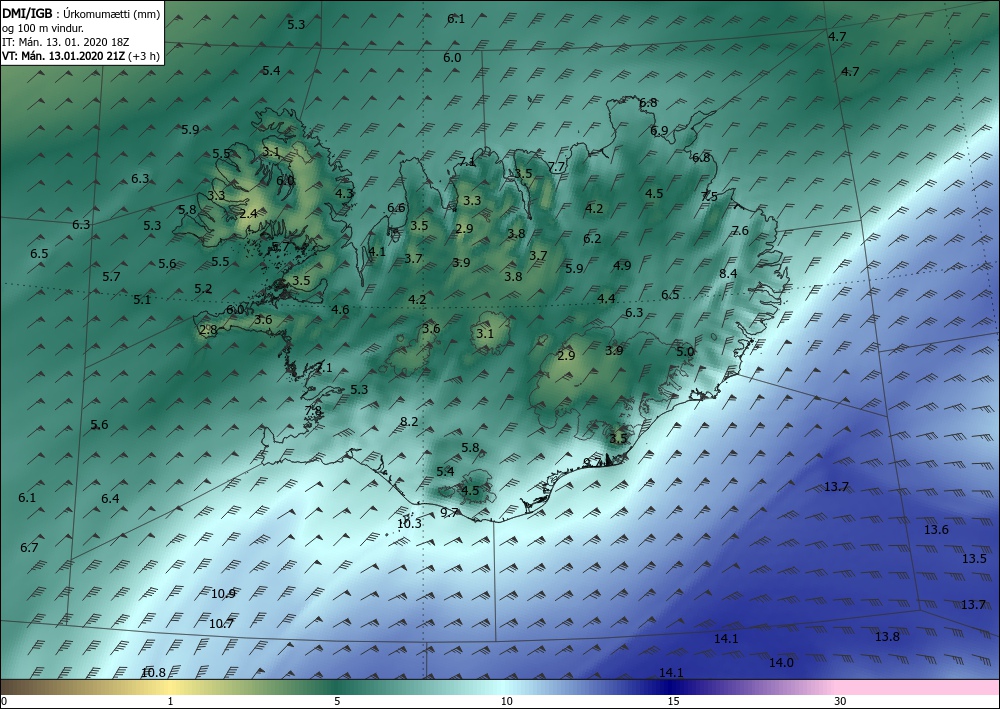This screenshot has height=709, width=1000.
Task: Click the 'og 100 m vindur.' line
Action: pos(43,27)
